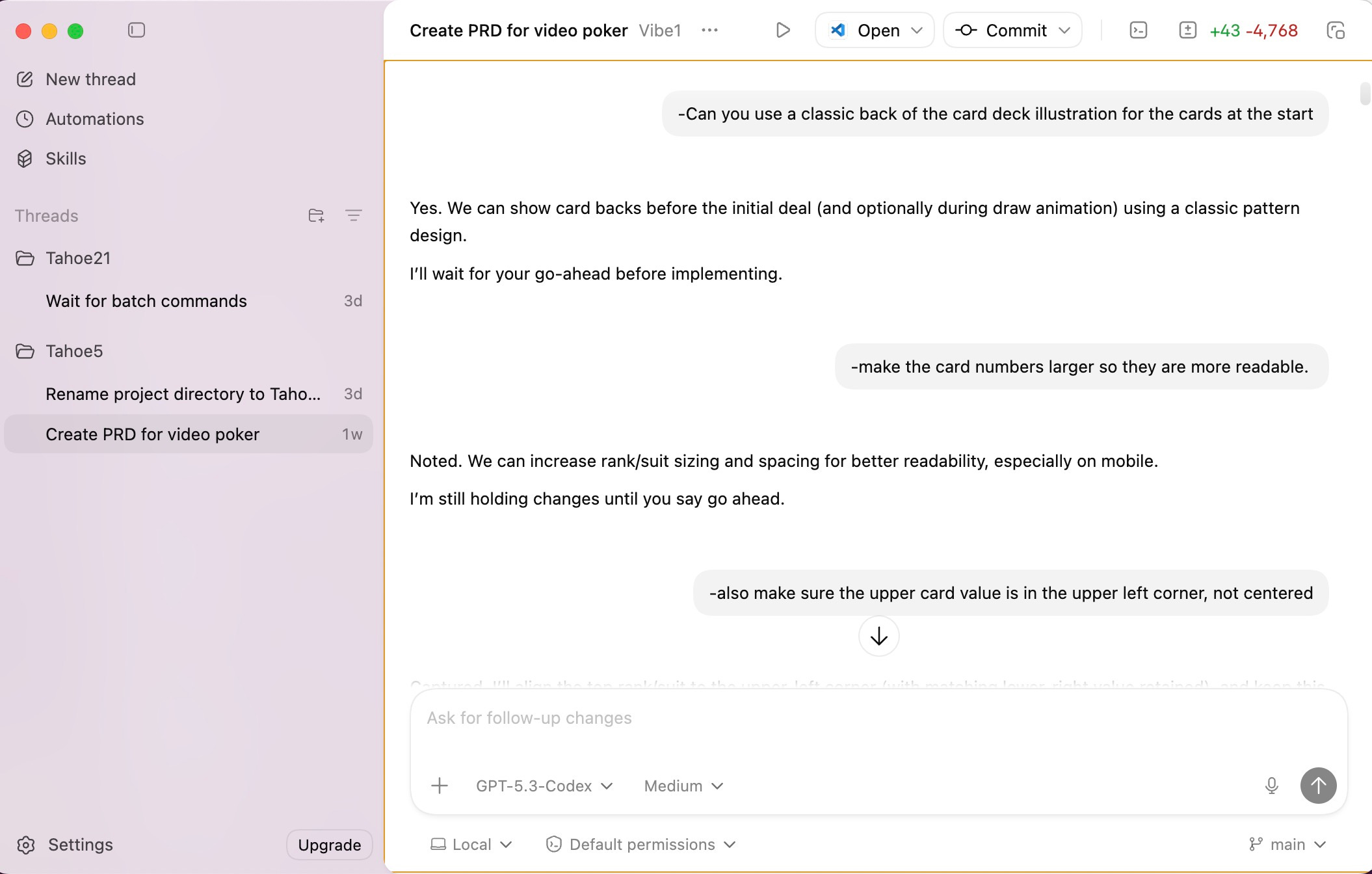Click the plus attach icon
This screenshot has width=1372, height=874.
click(x=440, y=786)
